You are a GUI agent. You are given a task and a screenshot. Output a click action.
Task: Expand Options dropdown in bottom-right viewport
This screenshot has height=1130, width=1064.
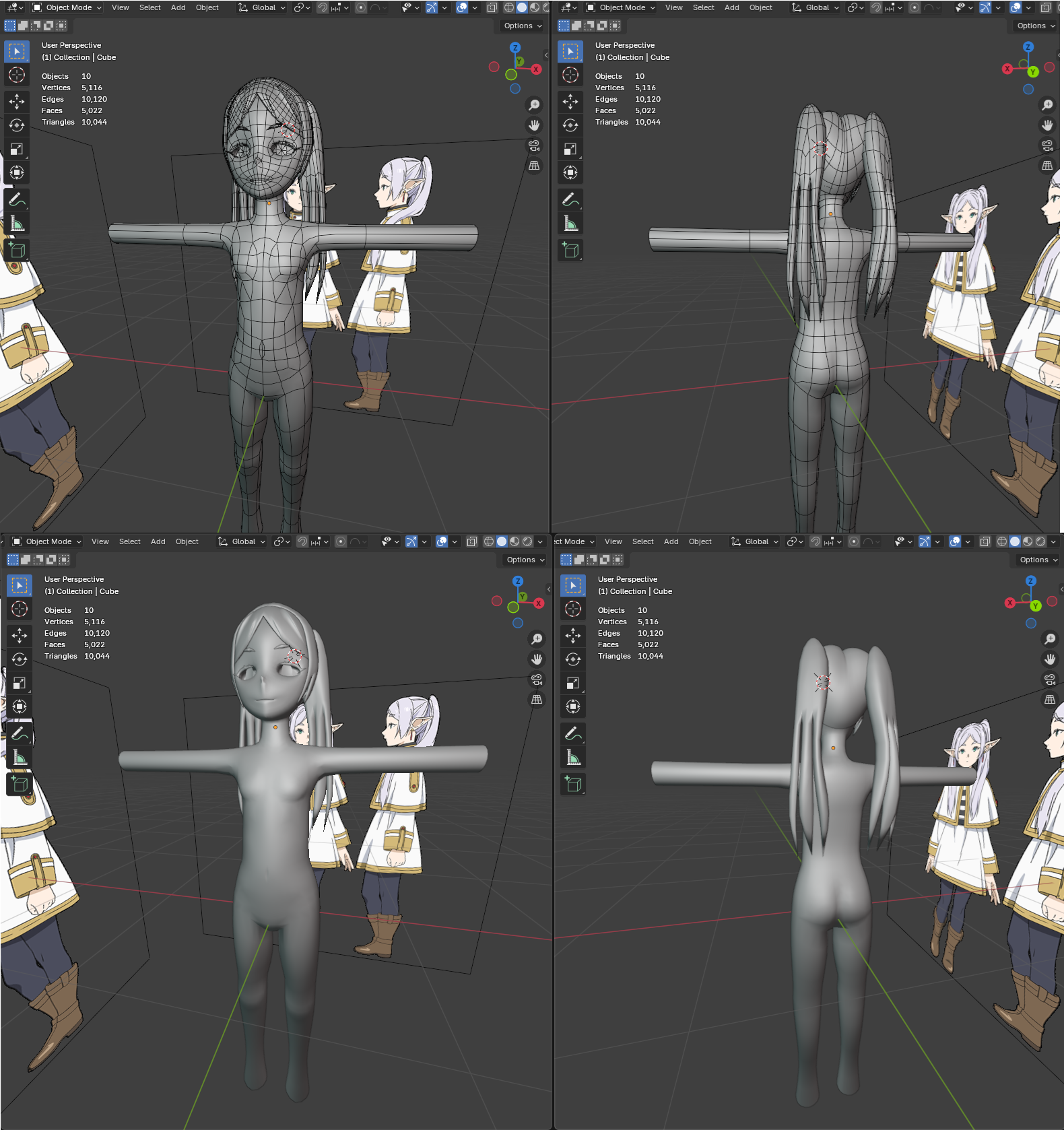(1039, 560)
